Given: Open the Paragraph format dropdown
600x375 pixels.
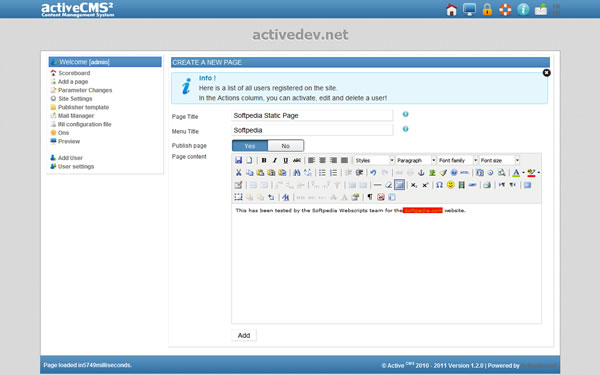Looking at the screenshot, I should click(416, 160).
